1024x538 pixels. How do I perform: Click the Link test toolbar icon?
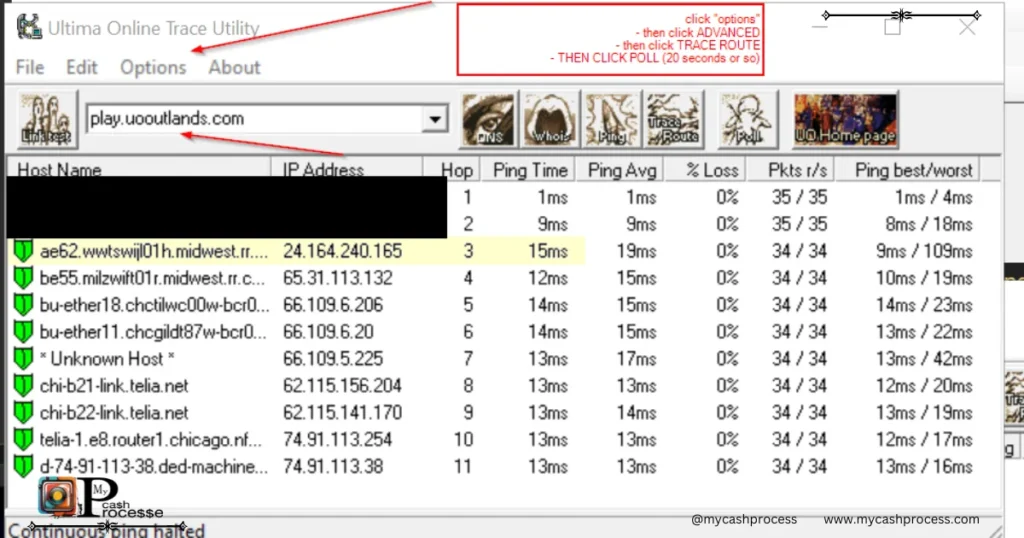point(46,119)
